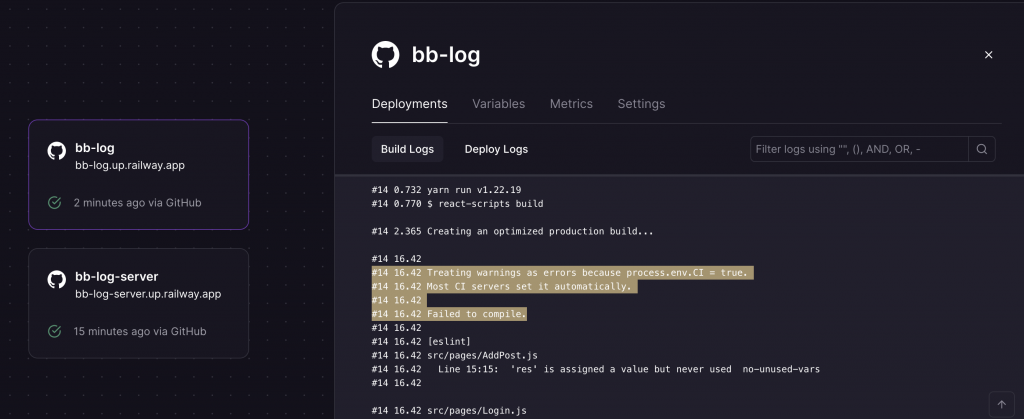1024x419 pixels.
Task: Open bb-log-server.up.railway.app link
Action: pyautogui.click(x=148, y=294)
